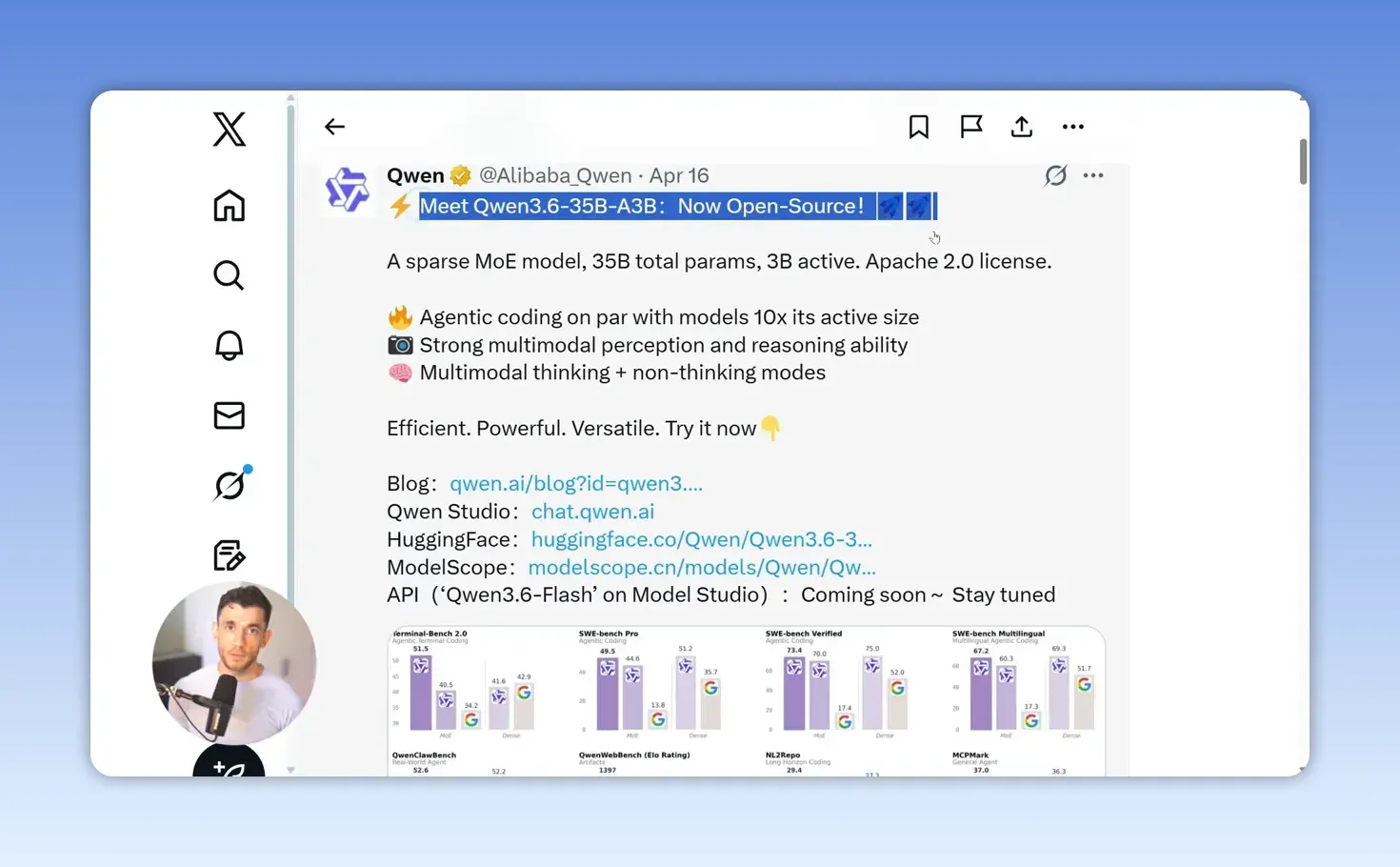Go back with the left arrow
The image size is (1400, 867).
334,127
